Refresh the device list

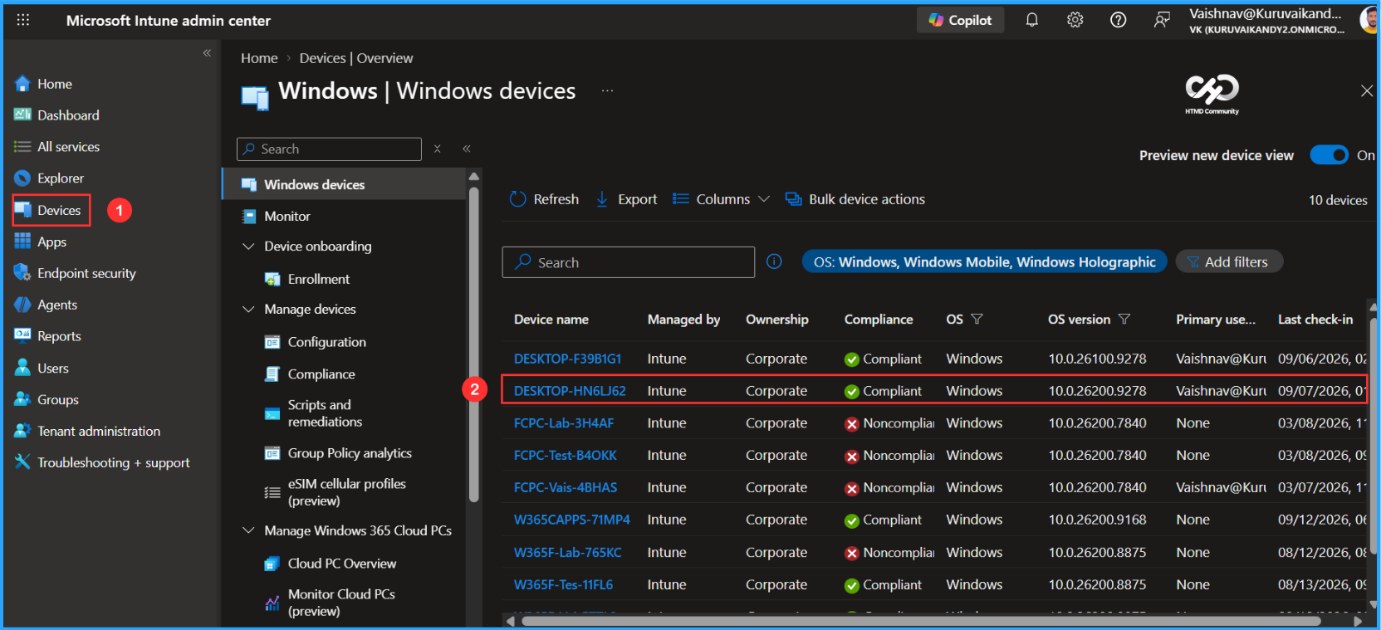click(x=544, y=199)
